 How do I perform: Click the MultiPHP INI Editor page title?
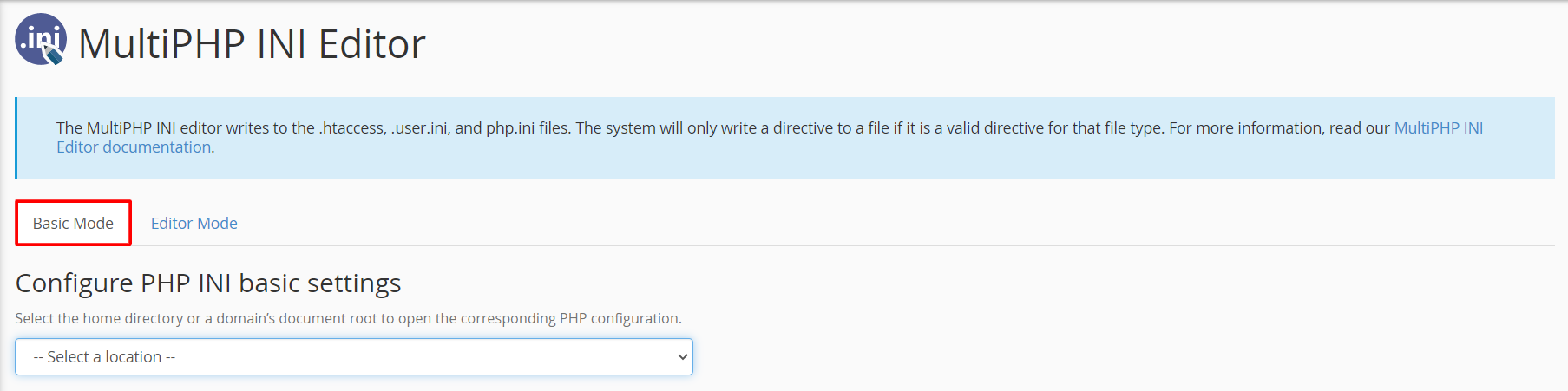pos(252,44)
